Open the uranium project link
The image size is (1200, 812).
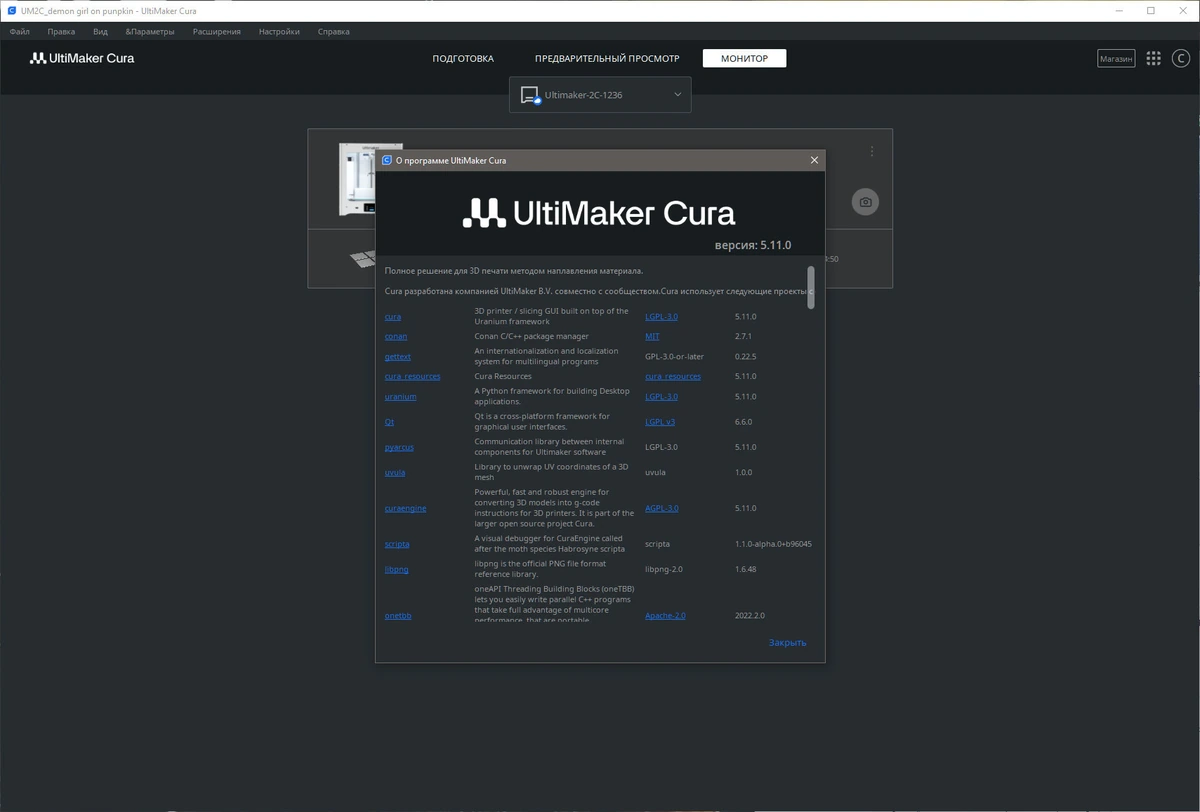401,397
